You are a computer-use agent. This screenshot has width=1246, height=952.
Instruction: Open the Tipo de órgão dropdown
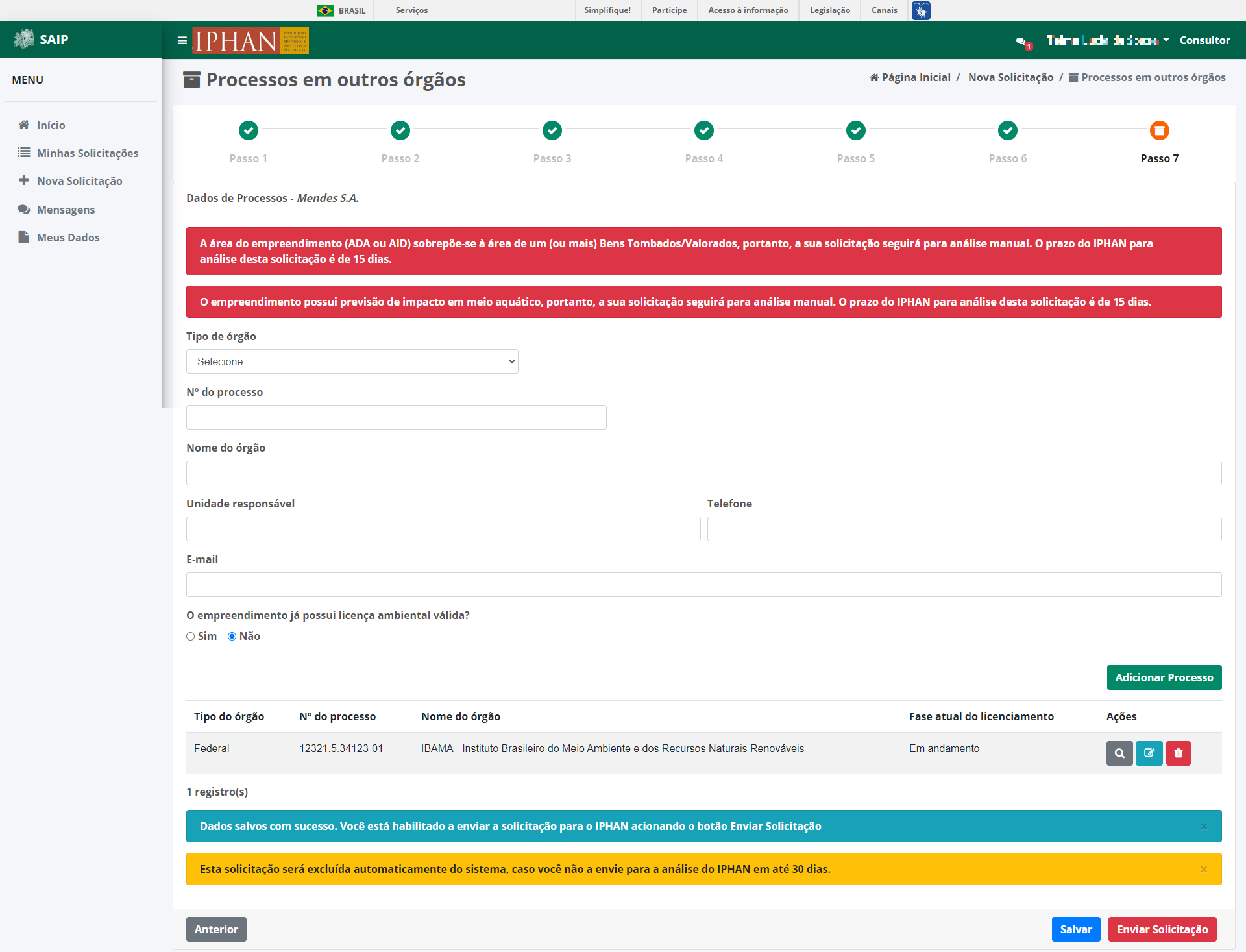click(352, 361)
